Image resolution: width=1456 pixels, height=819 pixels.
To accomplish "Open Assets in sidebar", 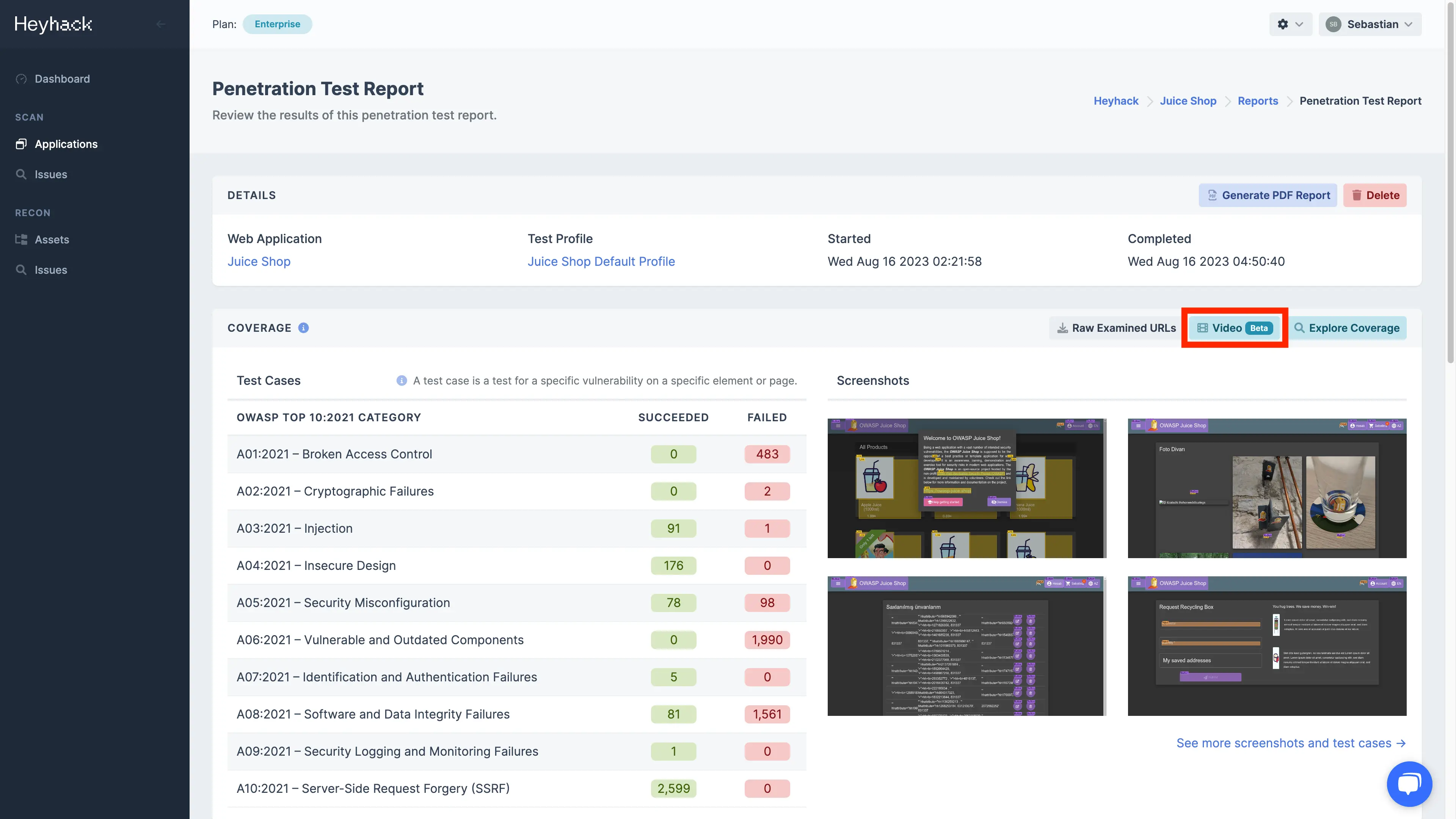I will coord(52,239).
